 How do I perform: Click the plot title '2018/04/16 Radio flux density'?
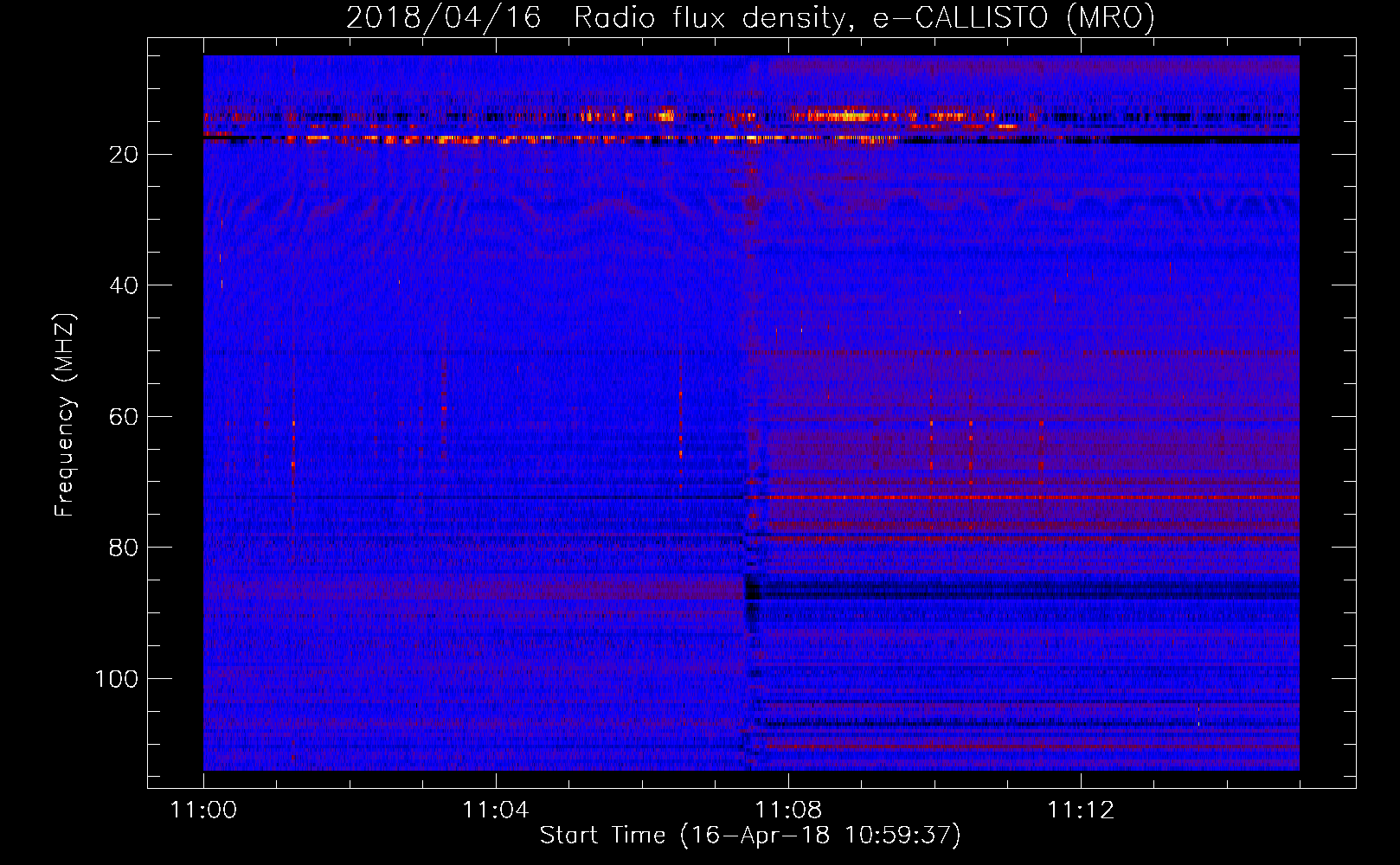point(750,17)
